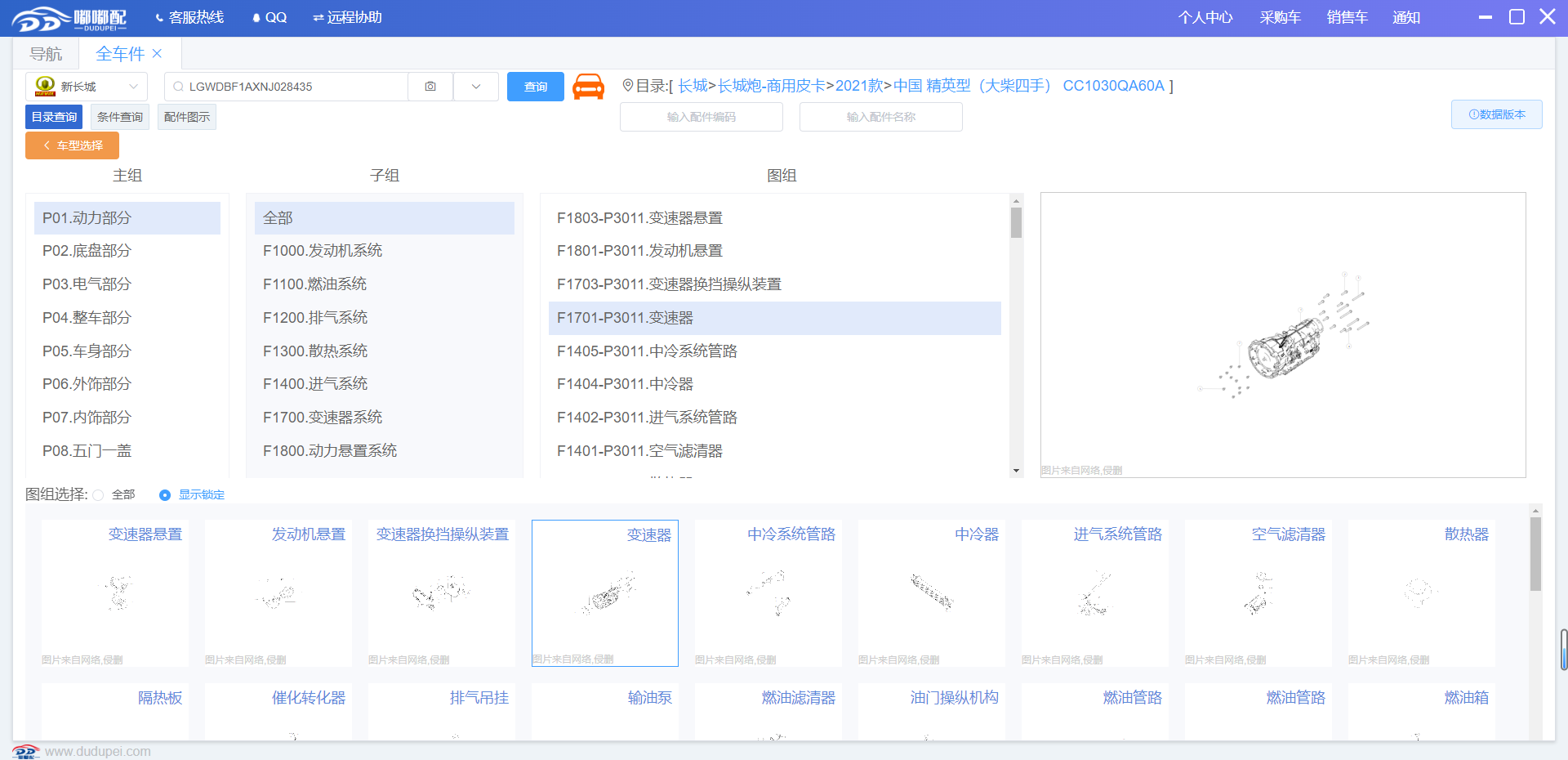Switch to the 导航 tab
The width and height of the screenshot is (1568, 760).
pos(46,54)
